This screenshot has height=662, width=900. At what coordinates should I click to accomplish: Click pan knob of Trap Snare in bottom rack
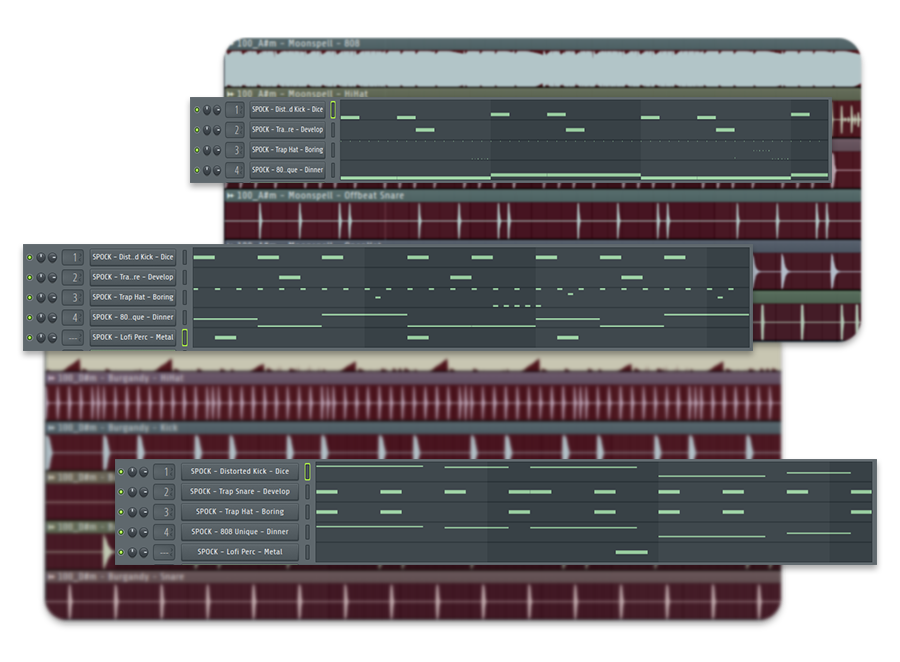[133, 492]
